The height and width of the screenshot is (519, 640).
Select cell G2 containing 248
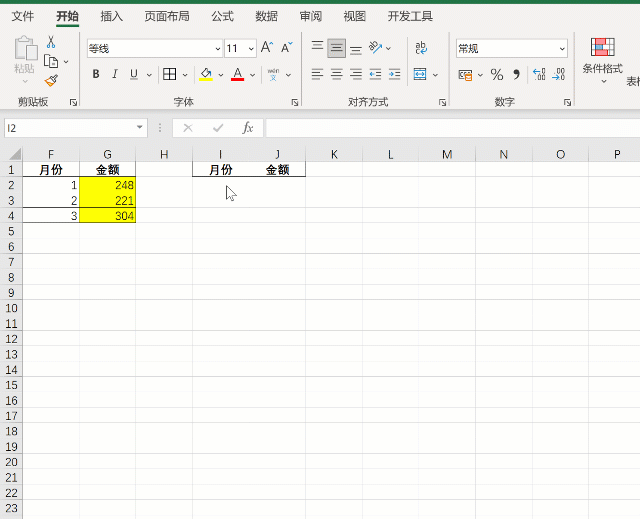107,185
